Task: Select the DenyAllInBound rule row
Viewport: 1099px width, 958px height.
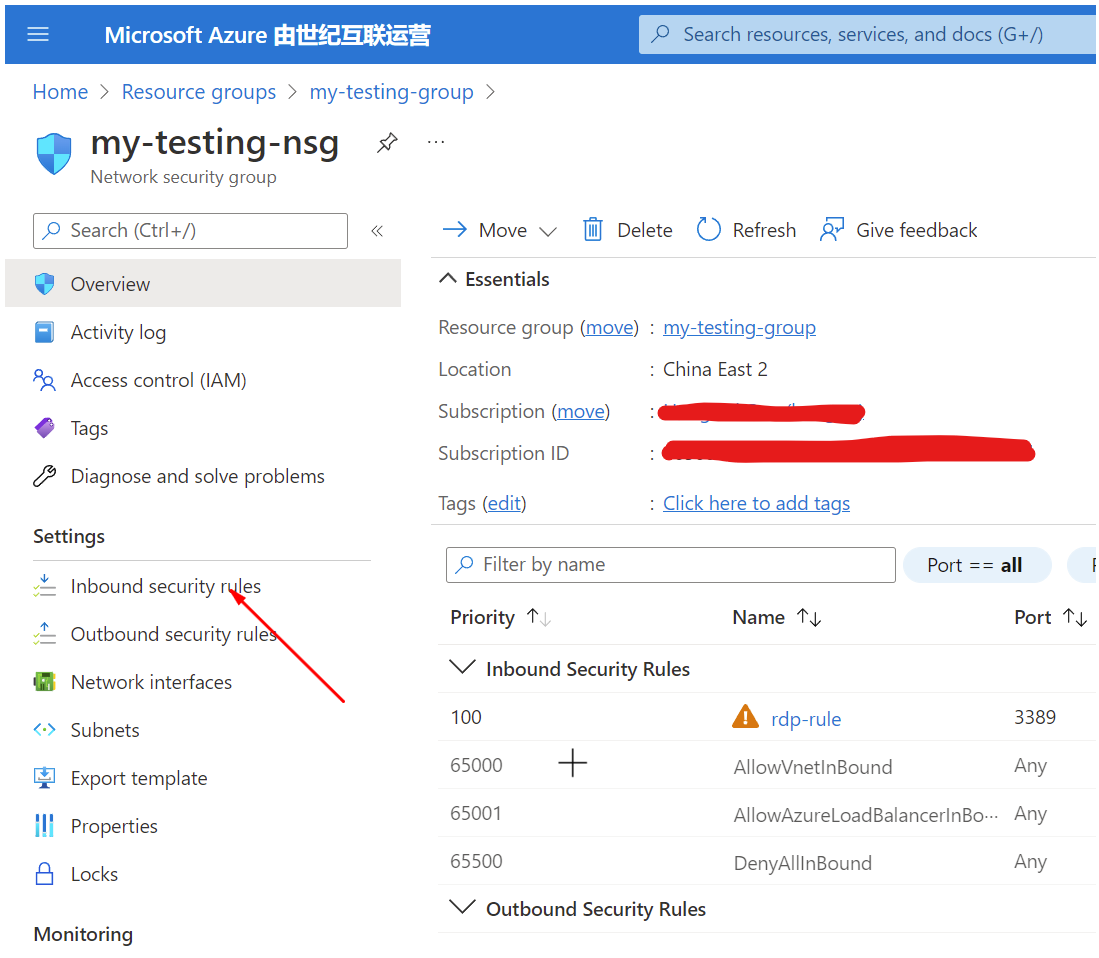Action: (x=767, y=861)
